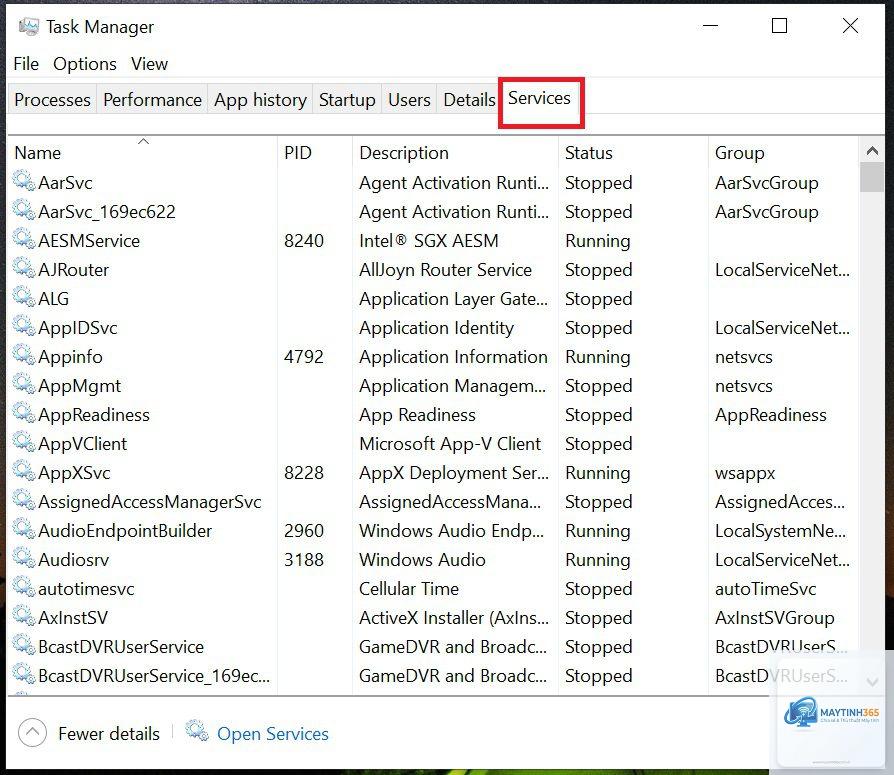Switch to the Processes tab
The height and width of the screenshot is (775, 894).
[52, 100]
